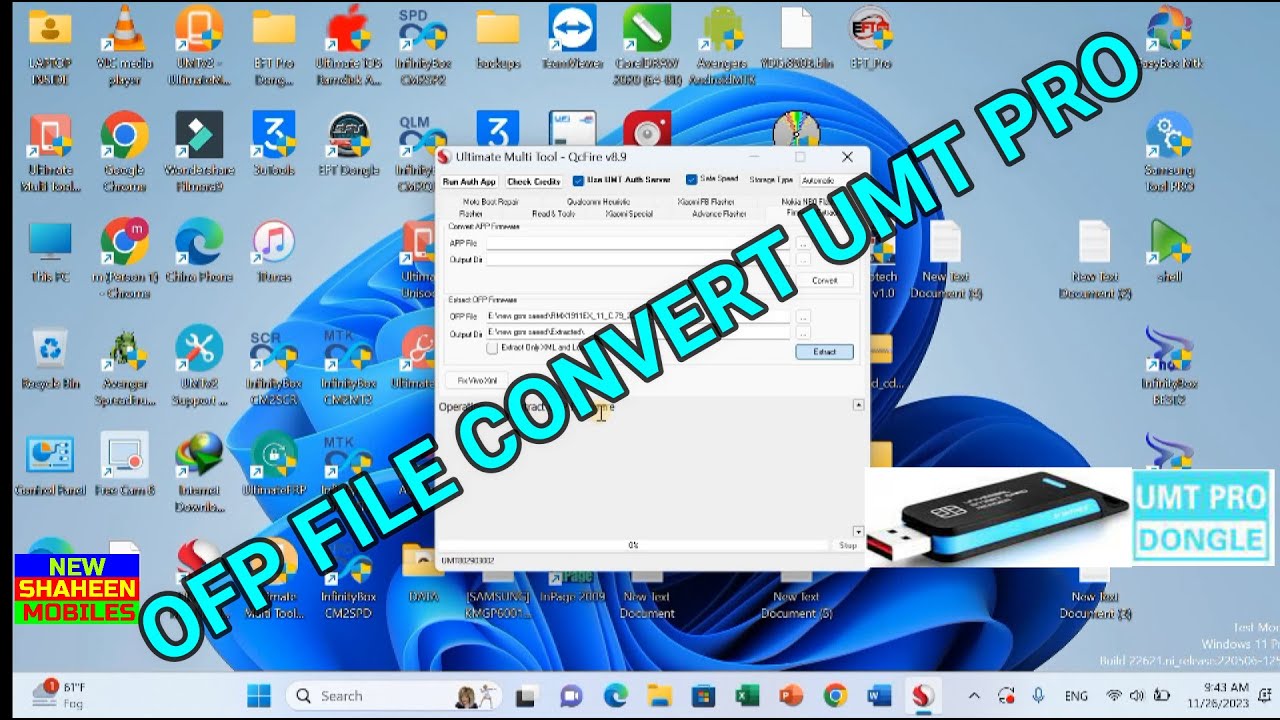Image resolution: width=1280 pixels, height=720 pixels.
Task: Click the operation progress bar at 0%
Action: (x=635, y=546)
